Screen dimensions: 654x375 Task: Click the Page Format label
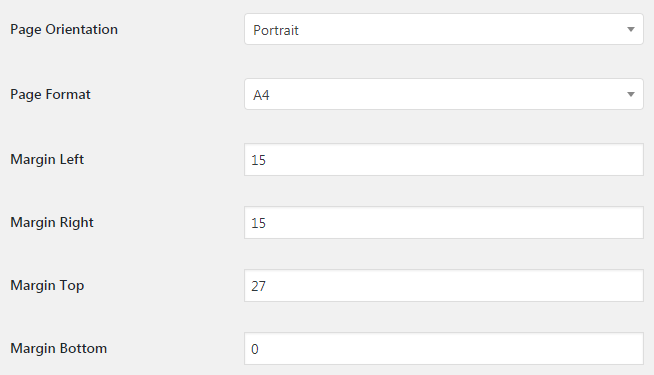(50, 95)
